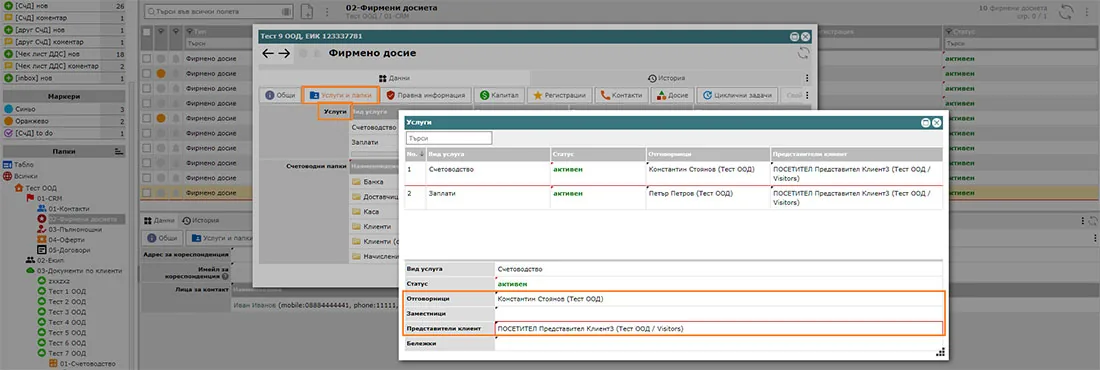This screenshot has height=370, width=1100.
Task: Click Общи button in lower preview pane
Action: tap(162, 238)
